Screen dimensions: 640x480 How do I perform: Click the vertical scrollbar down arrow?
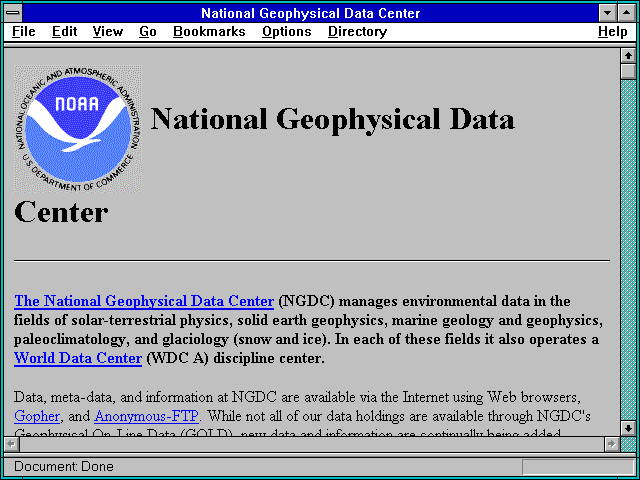(628, 428)
